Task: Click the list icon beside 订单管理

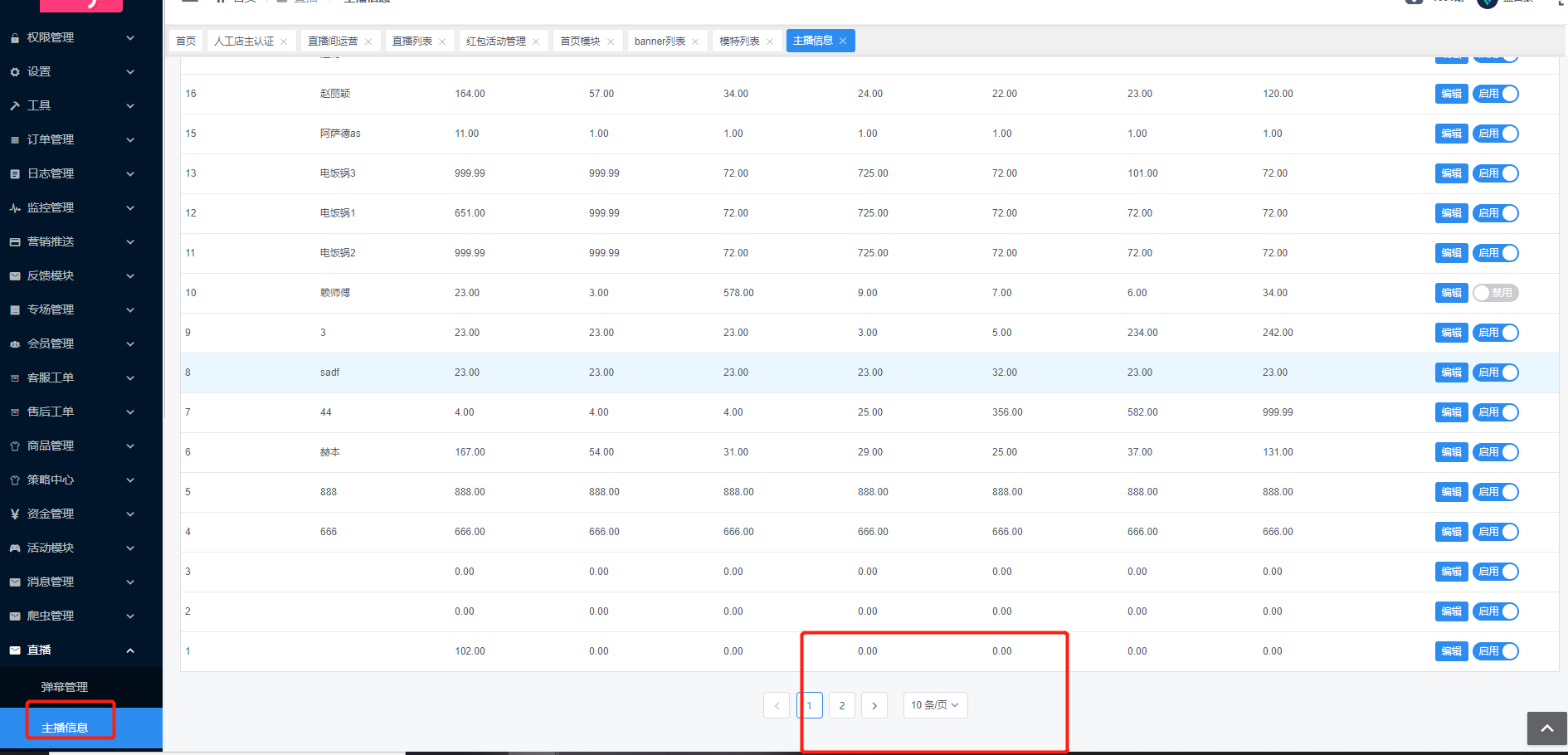Action: click(15, 140)
